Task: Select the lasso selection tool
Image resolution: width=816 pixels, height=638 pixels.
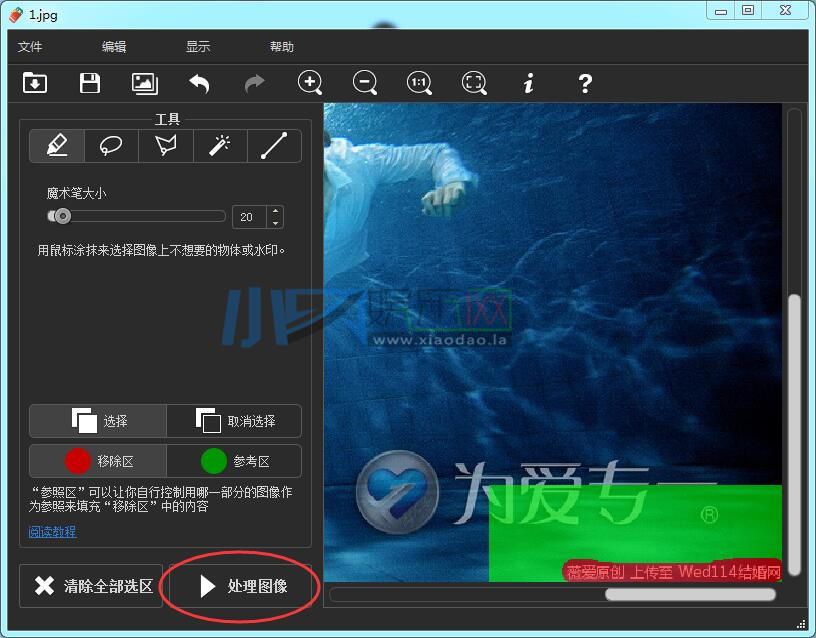Action: 111,146
